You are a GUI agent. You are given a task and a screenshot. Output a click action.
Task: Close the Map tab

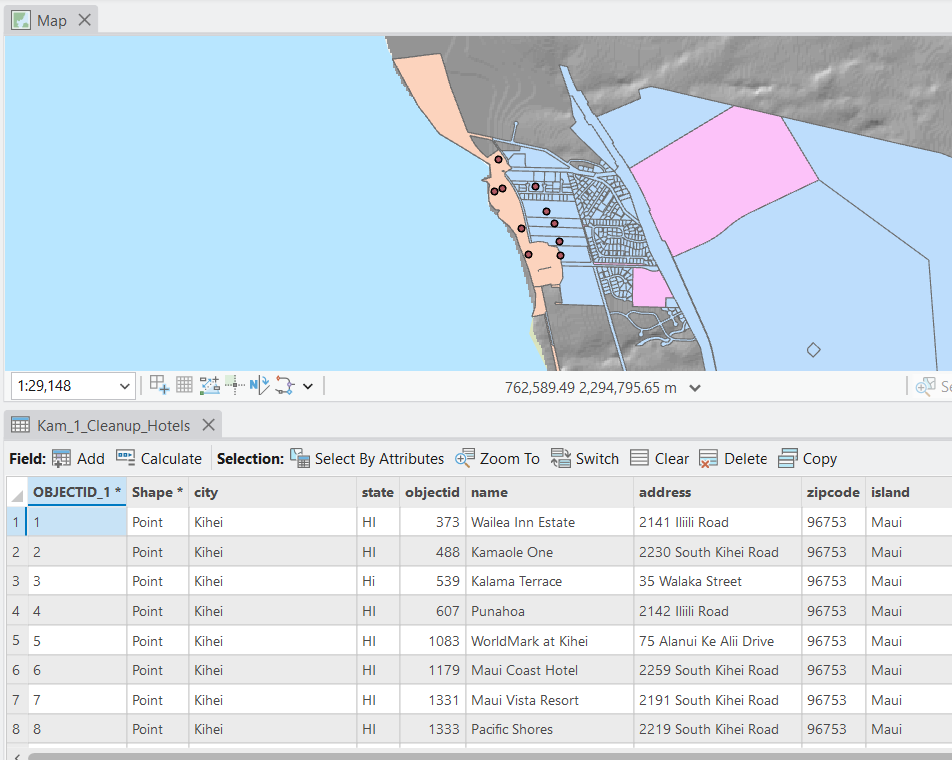tap(84, 20)
